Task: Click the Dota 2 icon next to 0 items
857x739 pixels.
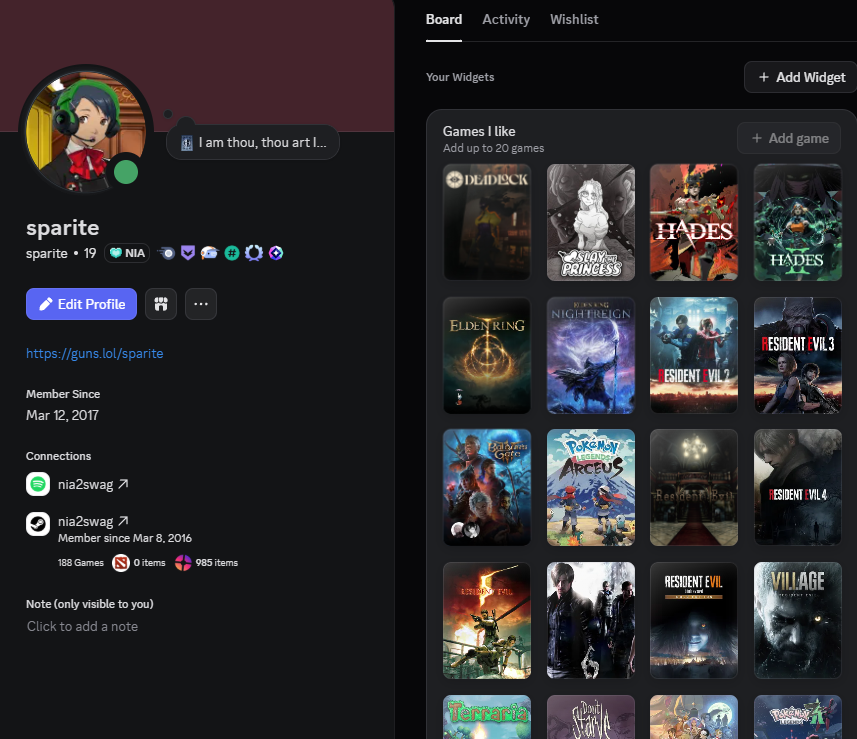Action: click(121, 562)
